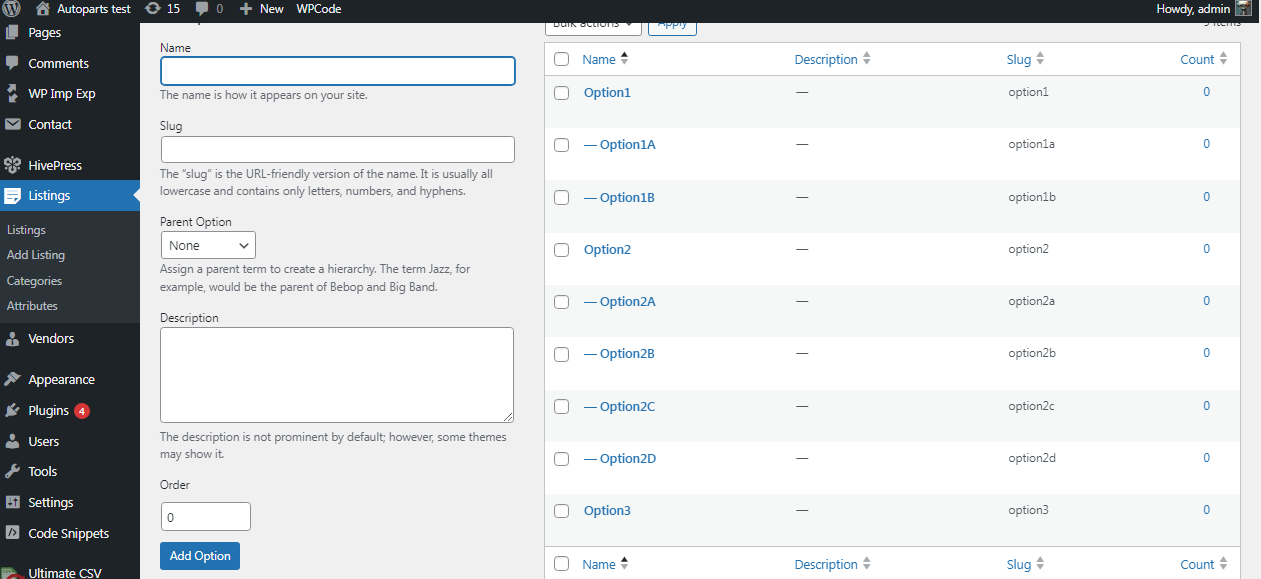
Task: Open the Option3 term link
Action: (x=607, y=511)
